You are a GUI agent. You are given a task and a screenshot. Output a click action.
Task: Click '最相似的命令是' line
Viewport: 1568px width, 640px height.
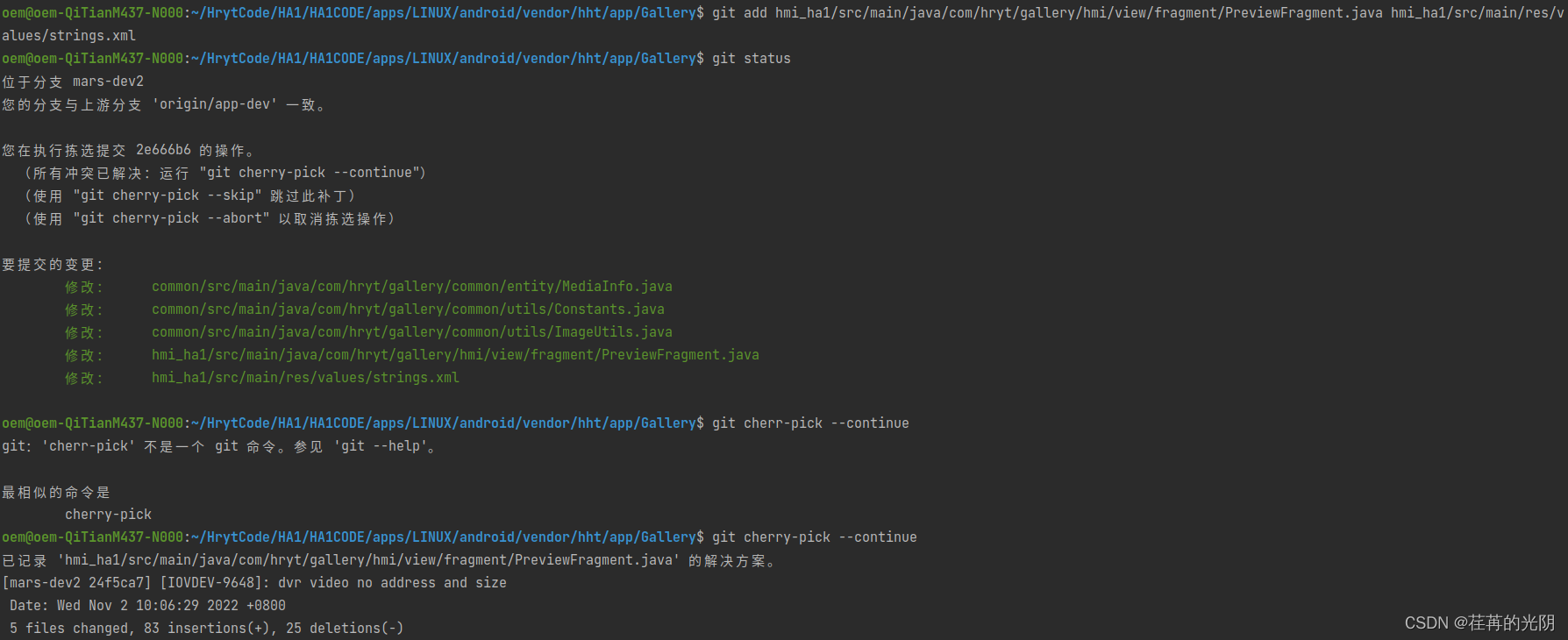click(x=56, y=493)
